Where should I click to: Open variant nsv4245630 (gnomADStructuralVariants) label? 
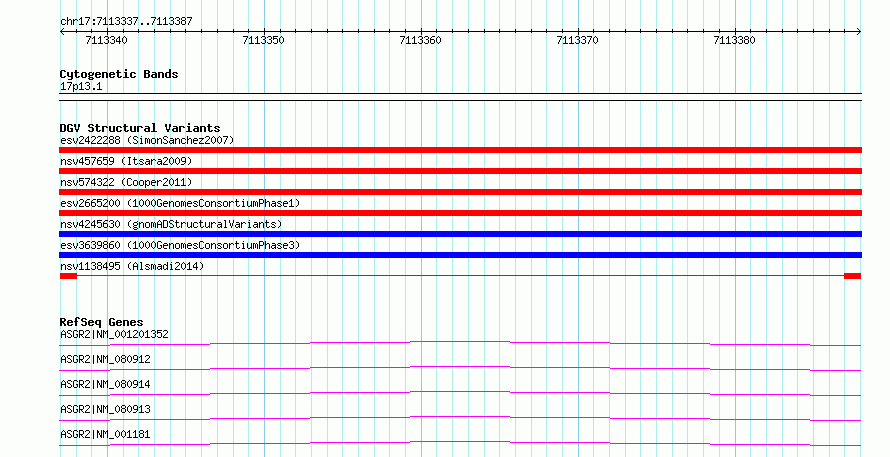coord(171,224)
